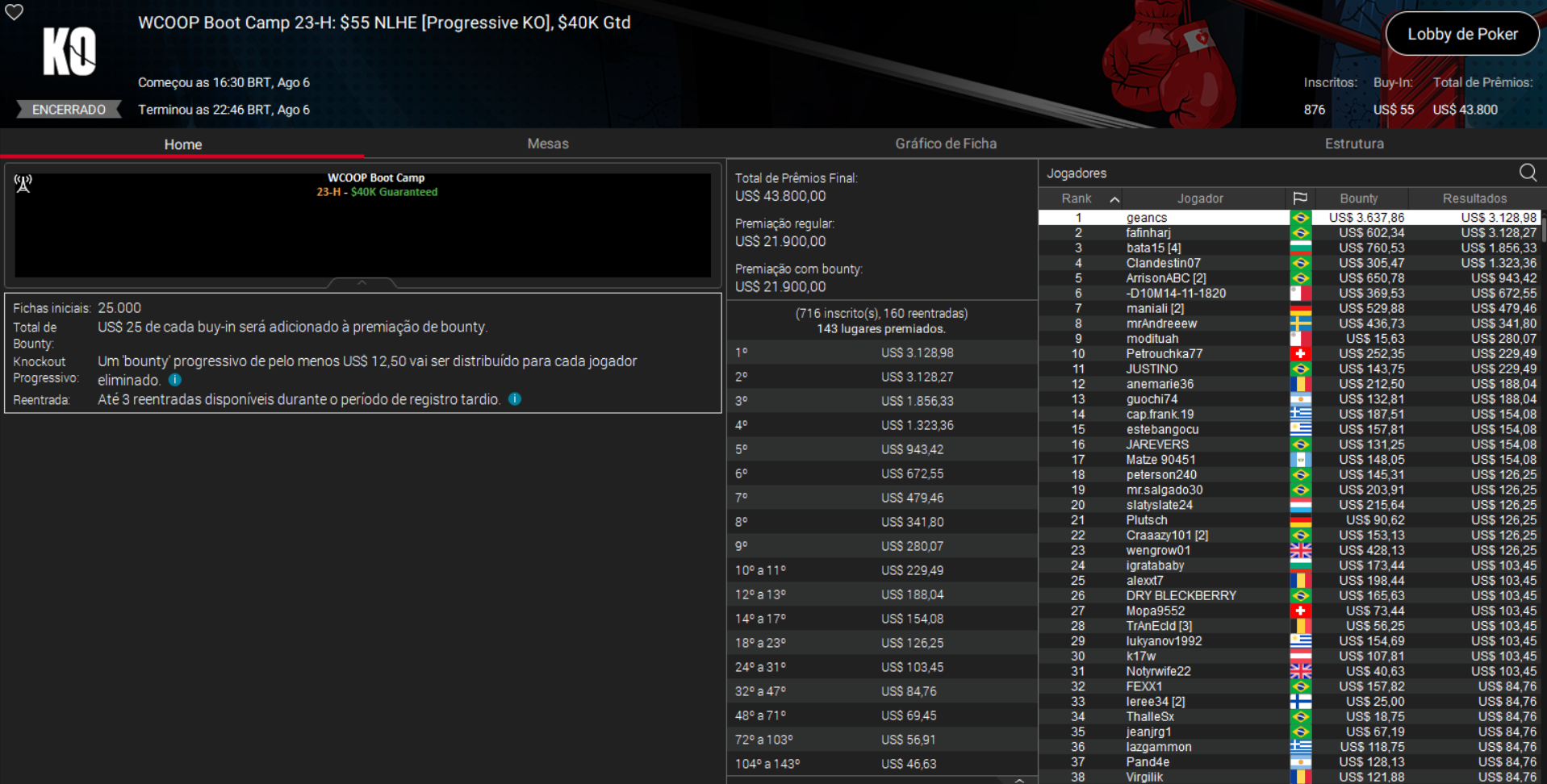Viewport: 1547px width, 784px height.
Task: Select player row JAREVERS
Action: (1290, 444)
